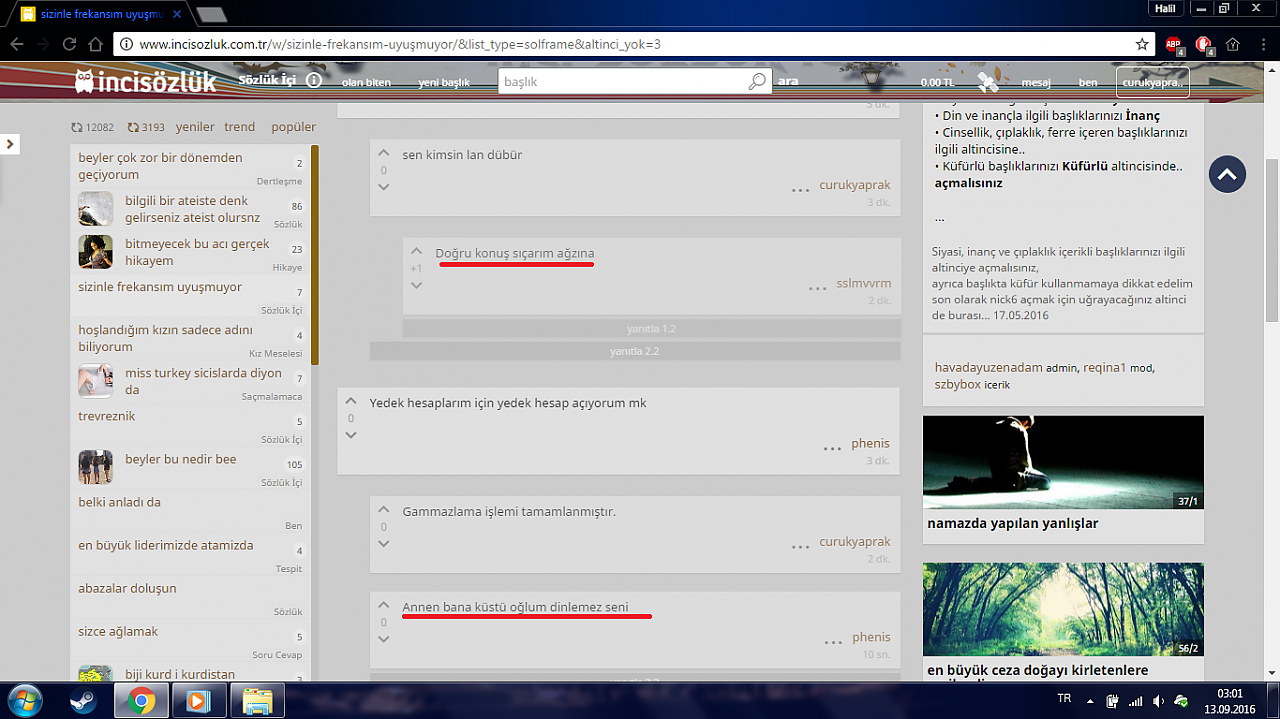Open topic 'beyler bu nedir bee'
The width and height of the screenshot is (1280, 719).
pos(181,459)
